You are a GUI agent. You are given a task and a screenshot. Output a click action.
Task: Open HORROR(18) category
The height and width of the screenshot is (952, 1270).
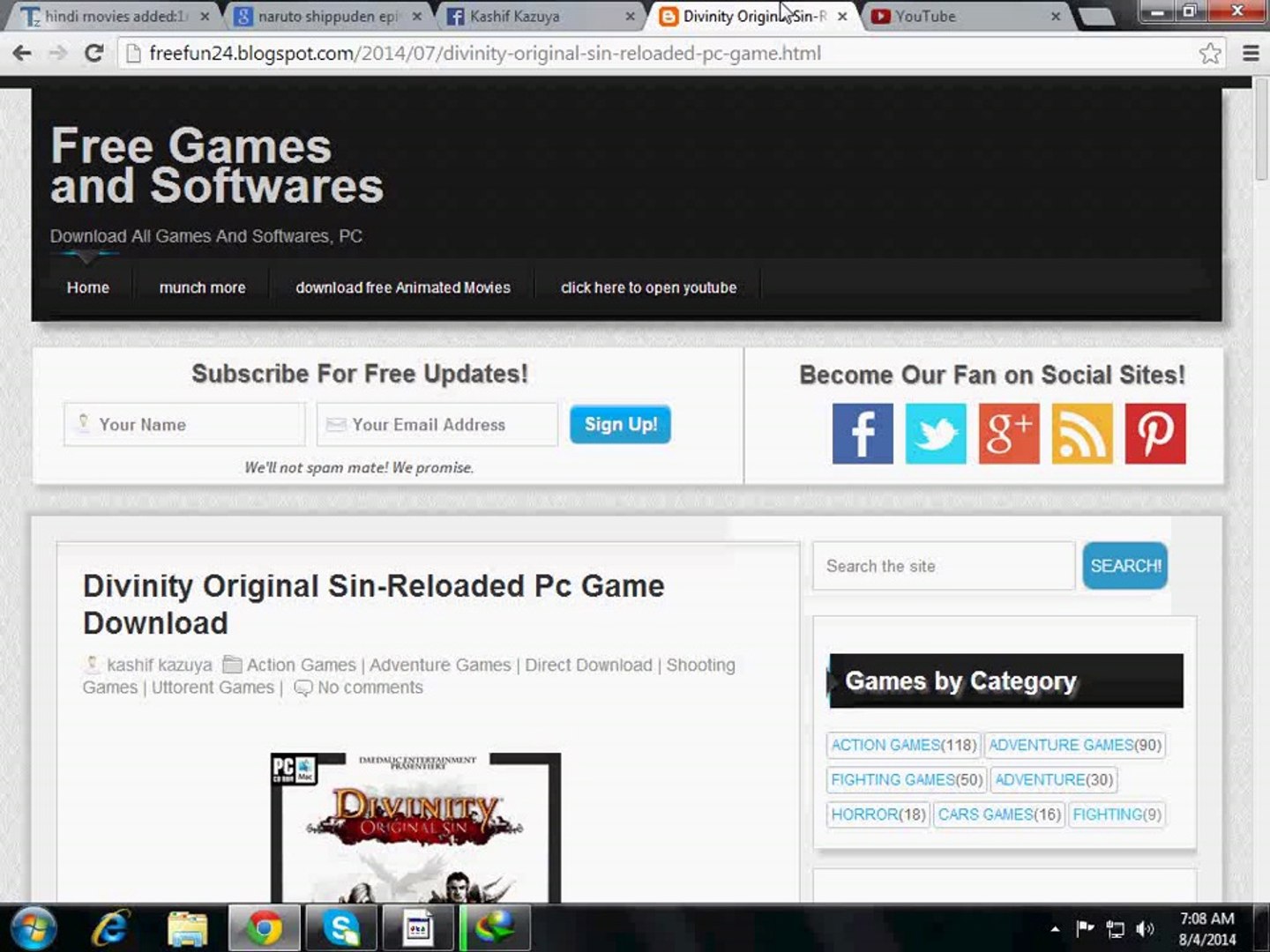[878, 814]
